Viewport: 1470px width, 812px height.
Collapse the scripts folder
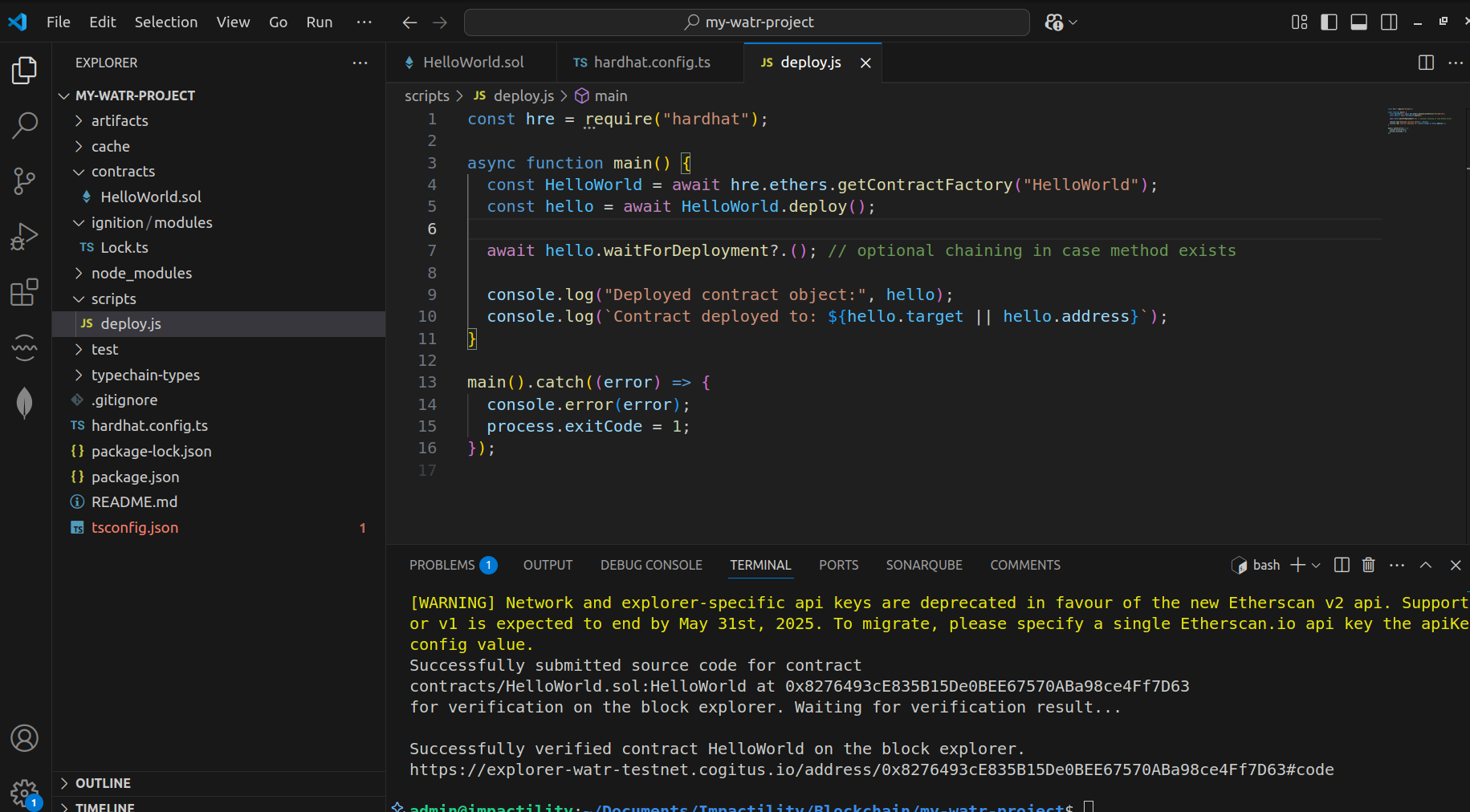click(113, 299)
